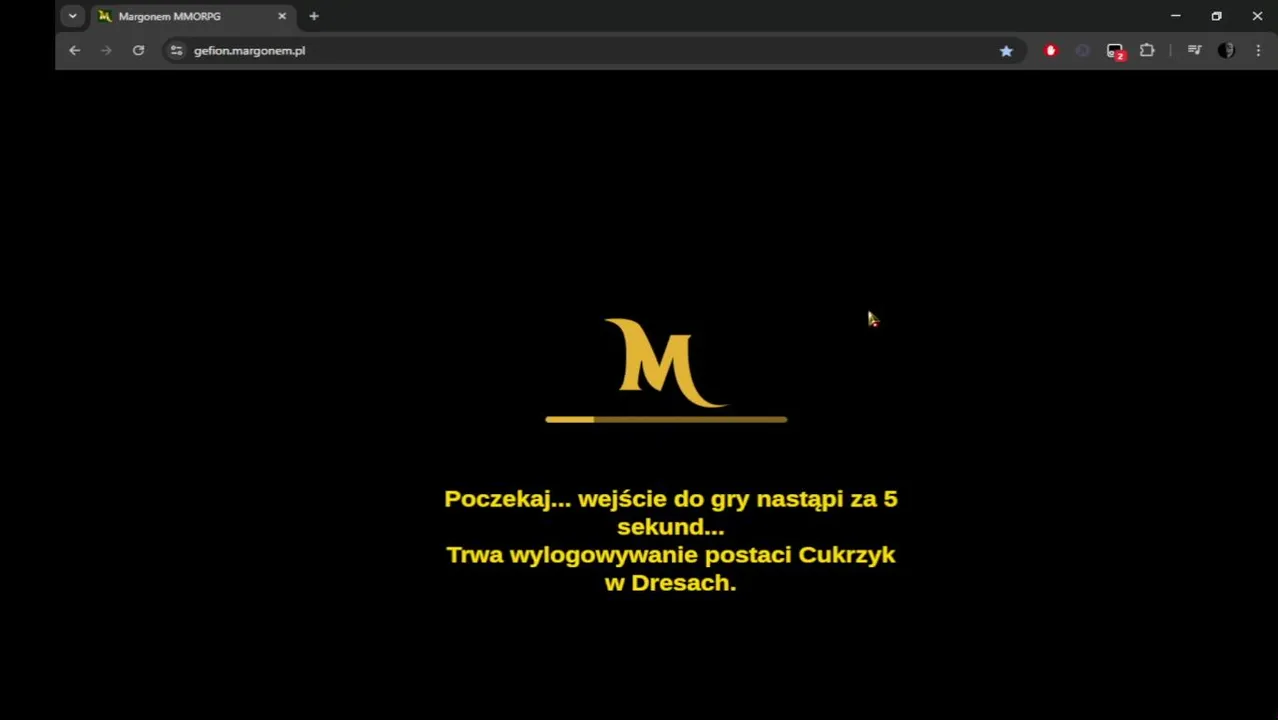
Task: Open the dimmed round extension icon
Action: 1082,50
